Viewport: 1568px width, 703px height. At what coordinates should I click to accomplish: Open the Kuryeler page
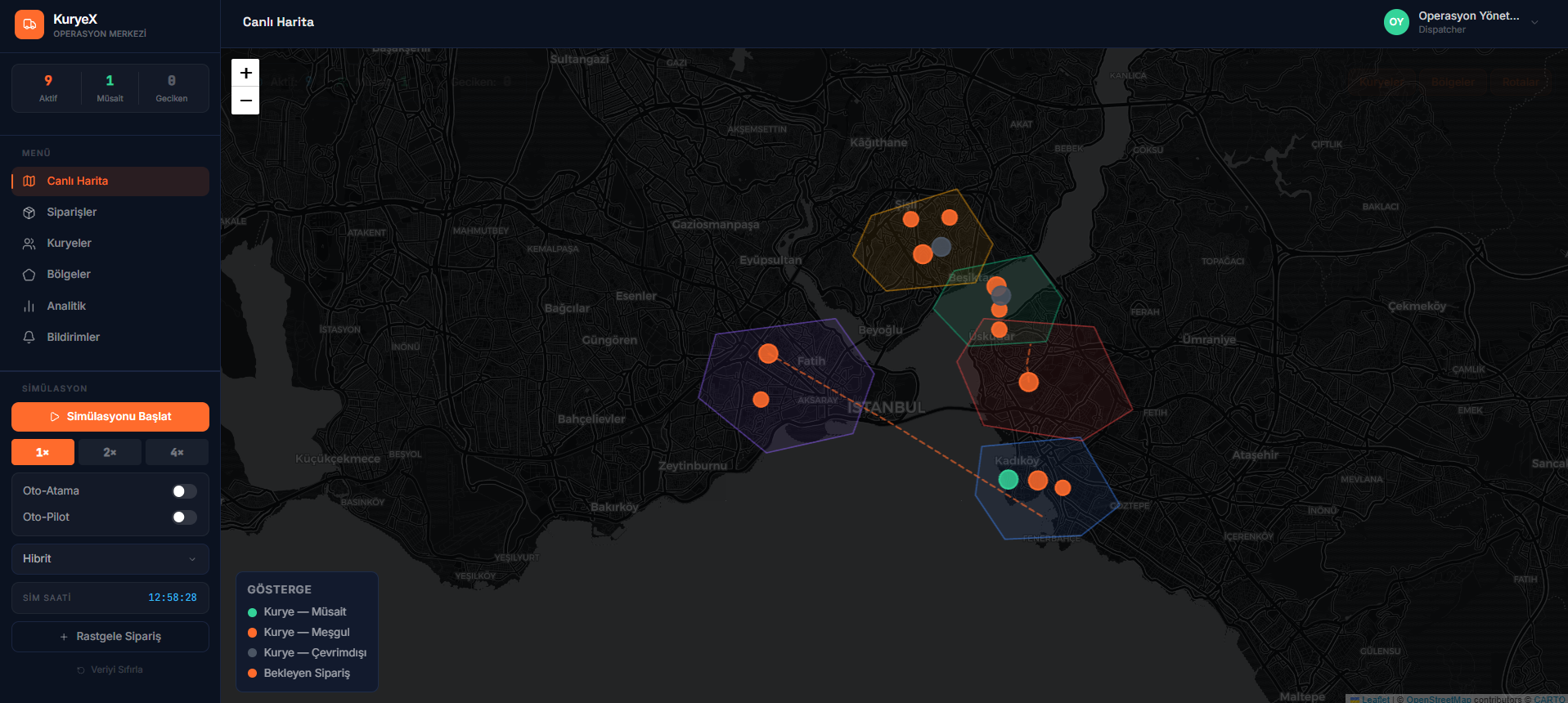(110, 244)
